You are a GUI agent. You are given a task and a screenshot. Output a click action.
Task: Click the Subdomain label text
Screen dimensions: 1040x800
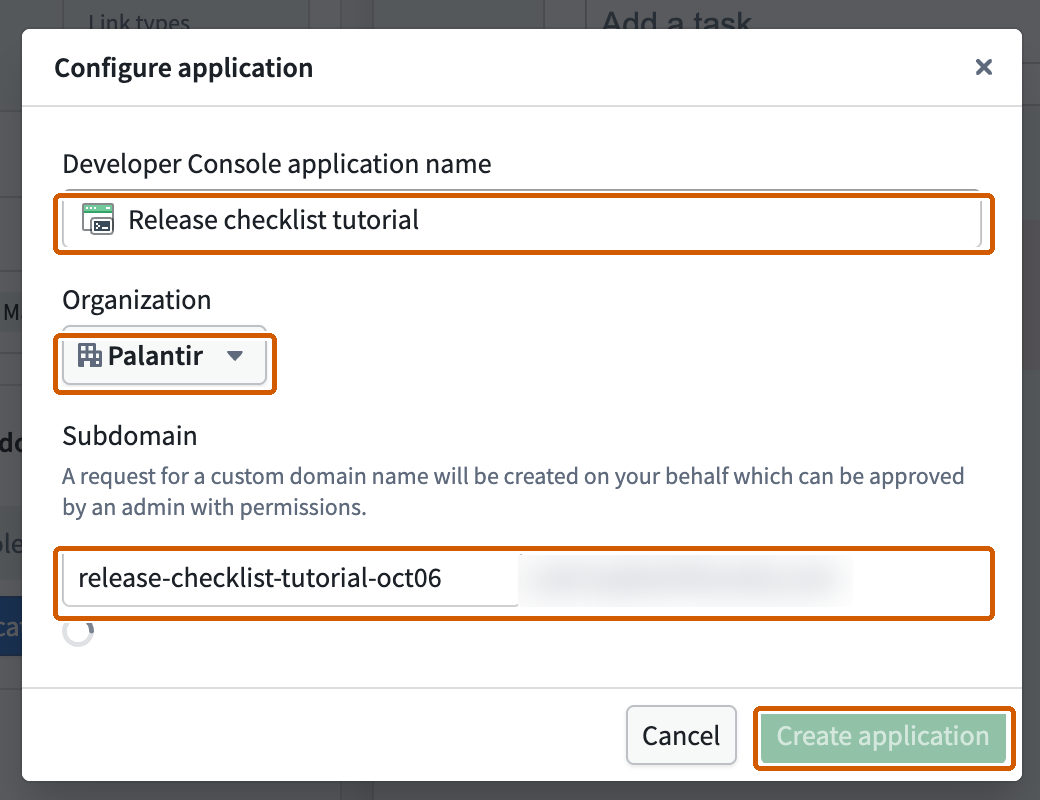[130, 436]
